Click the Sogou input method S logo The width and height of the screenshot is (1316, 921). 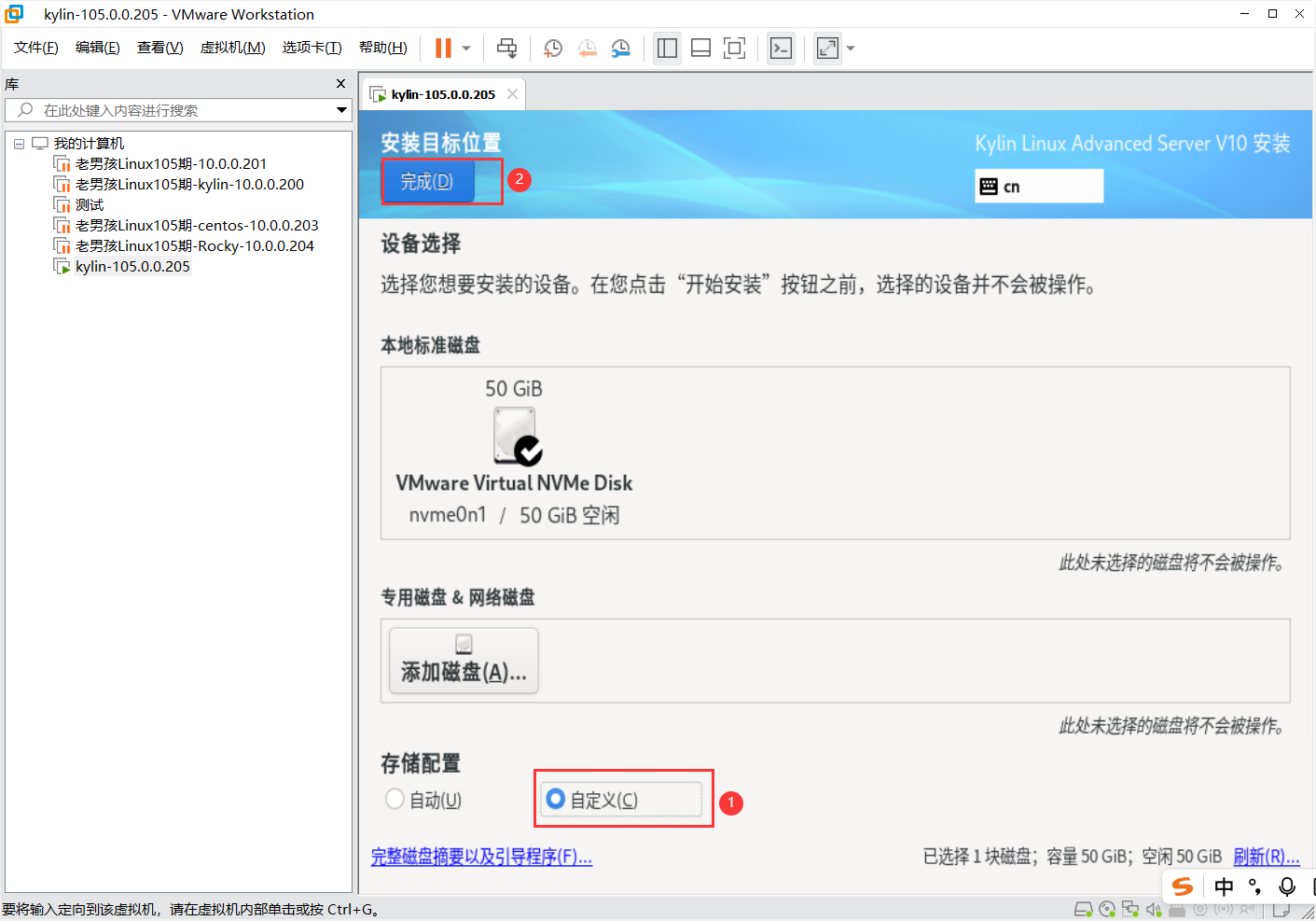point(1183,886)
